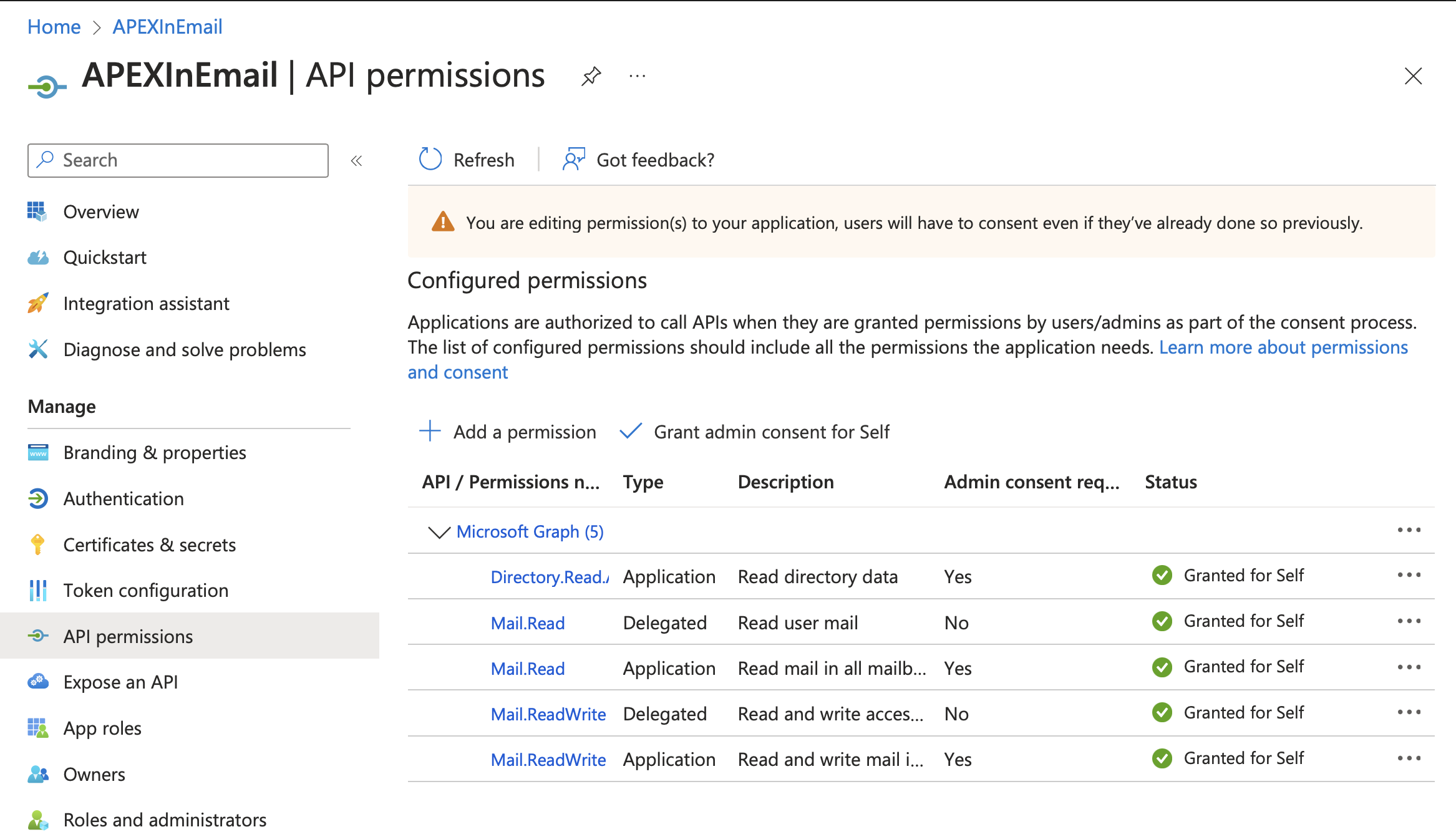Open ellipsis menu for Microsoft Graph group
1456x837 pixels.
click(x=1409, y=530)
